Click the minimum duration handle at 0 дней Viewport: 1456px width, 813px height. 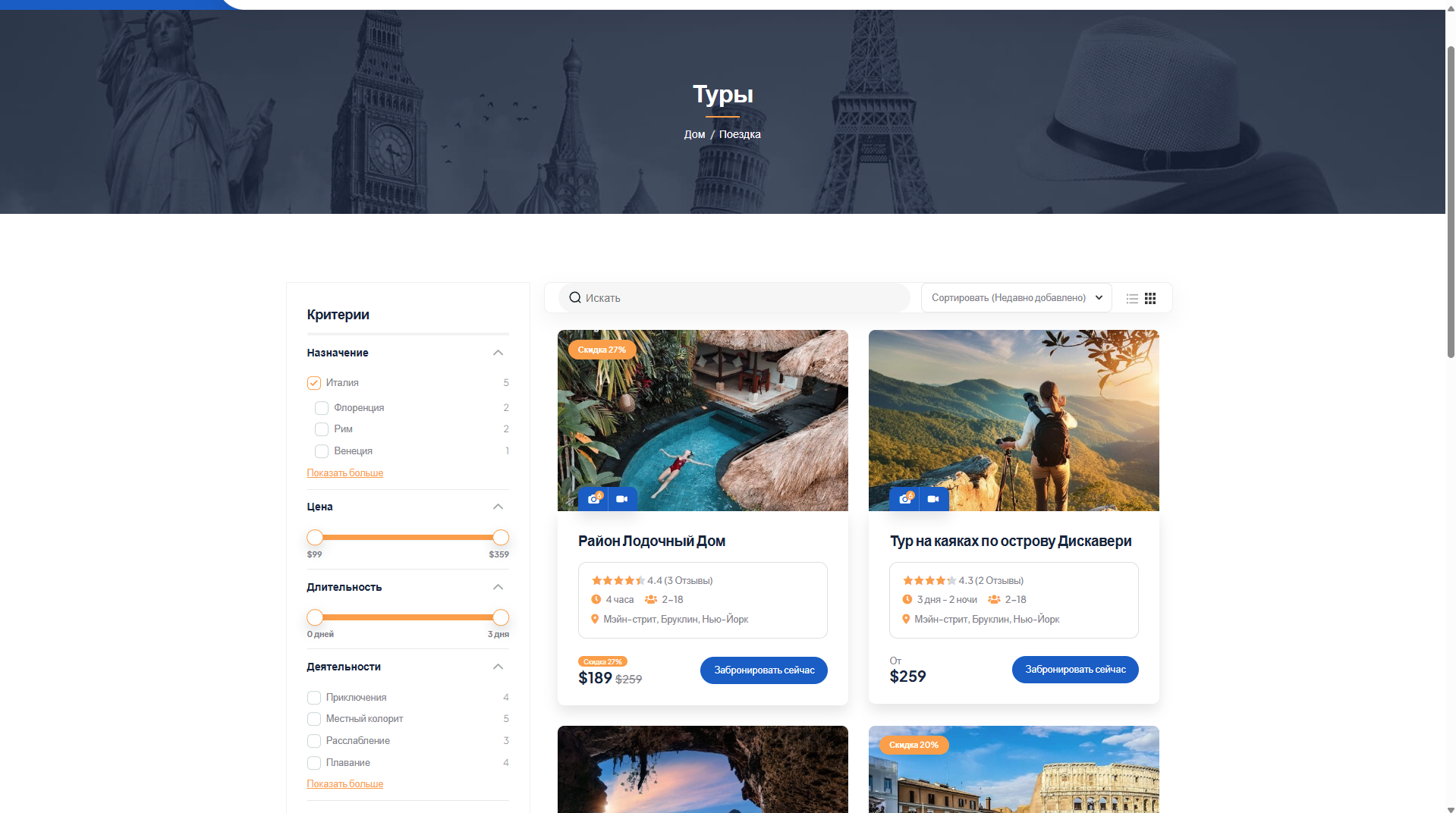click(315, 617)
